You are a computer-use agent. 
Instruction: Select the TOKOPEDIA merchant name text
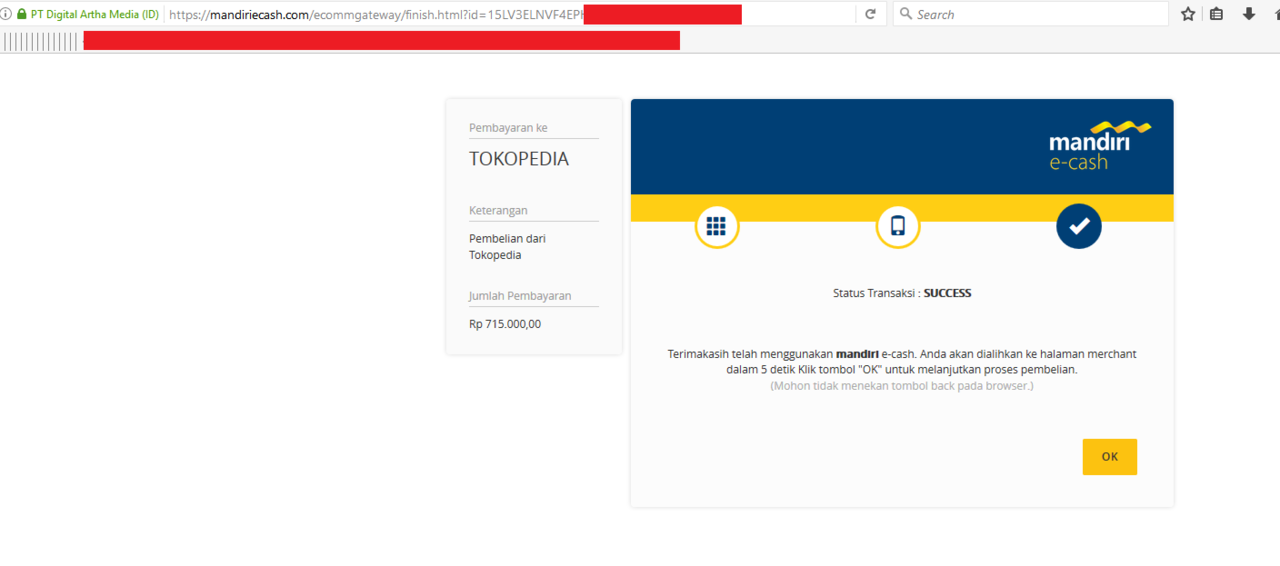519,159
